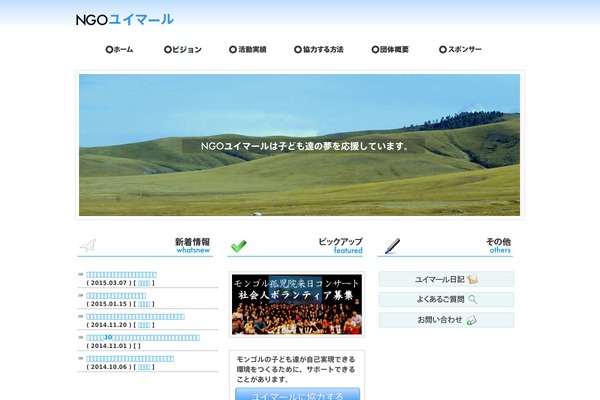Viewport: 600px width, 400px height.
Task: Click the banner caption NGOユイマールは子ども達の夢を応援しています
Action: point(305,146)
